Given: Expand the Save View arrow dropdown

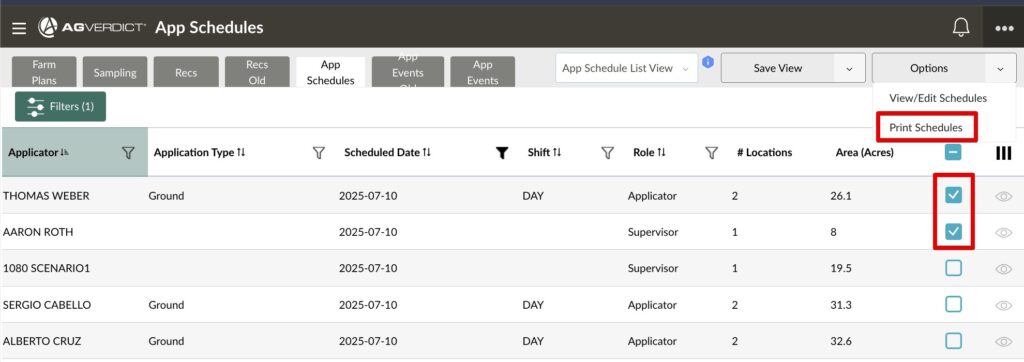Looking at the screenshot, I should (x=849, y=68).
